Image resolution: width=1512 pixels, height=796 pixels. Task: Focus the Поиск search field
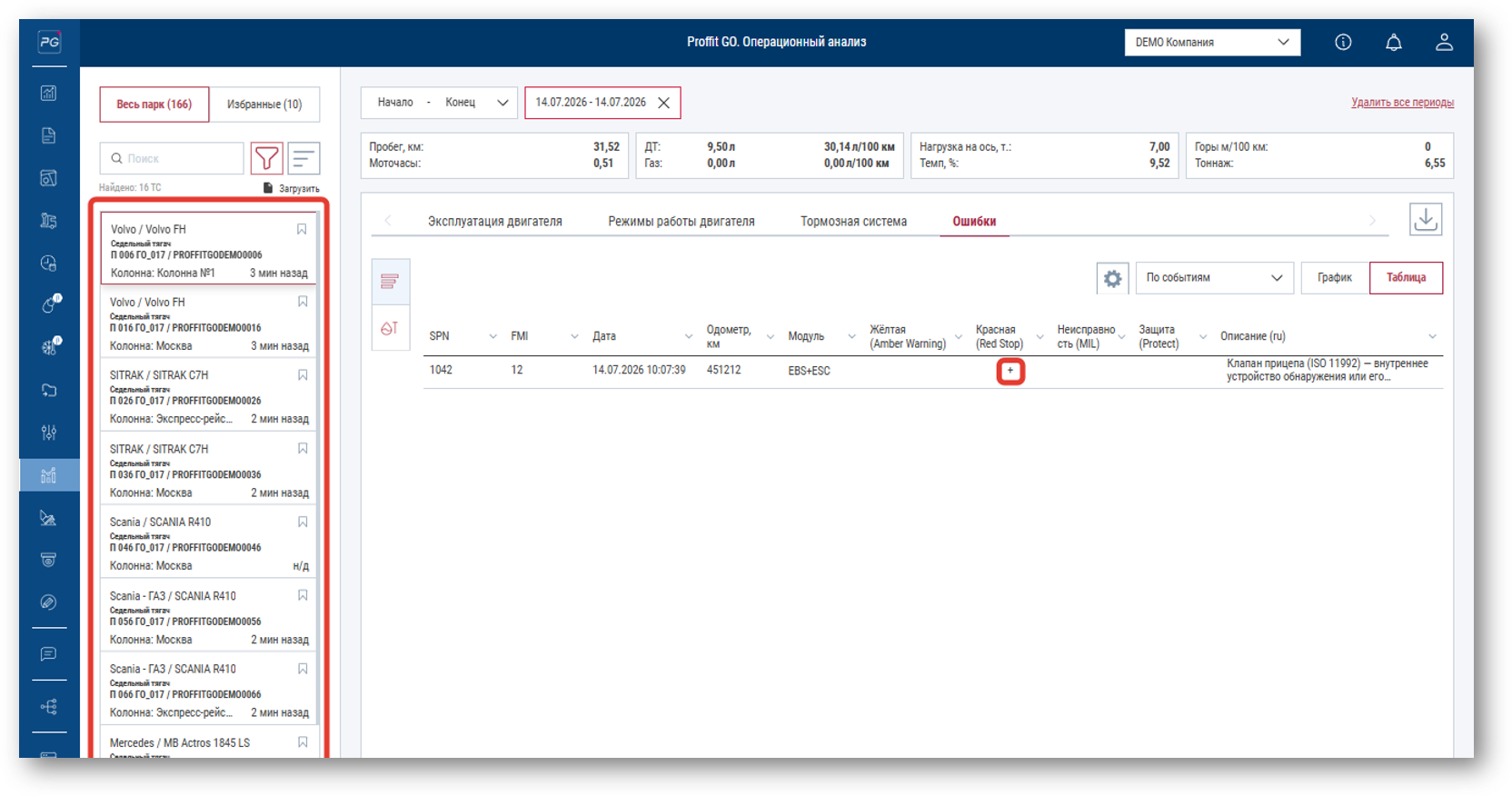[172, 158]
